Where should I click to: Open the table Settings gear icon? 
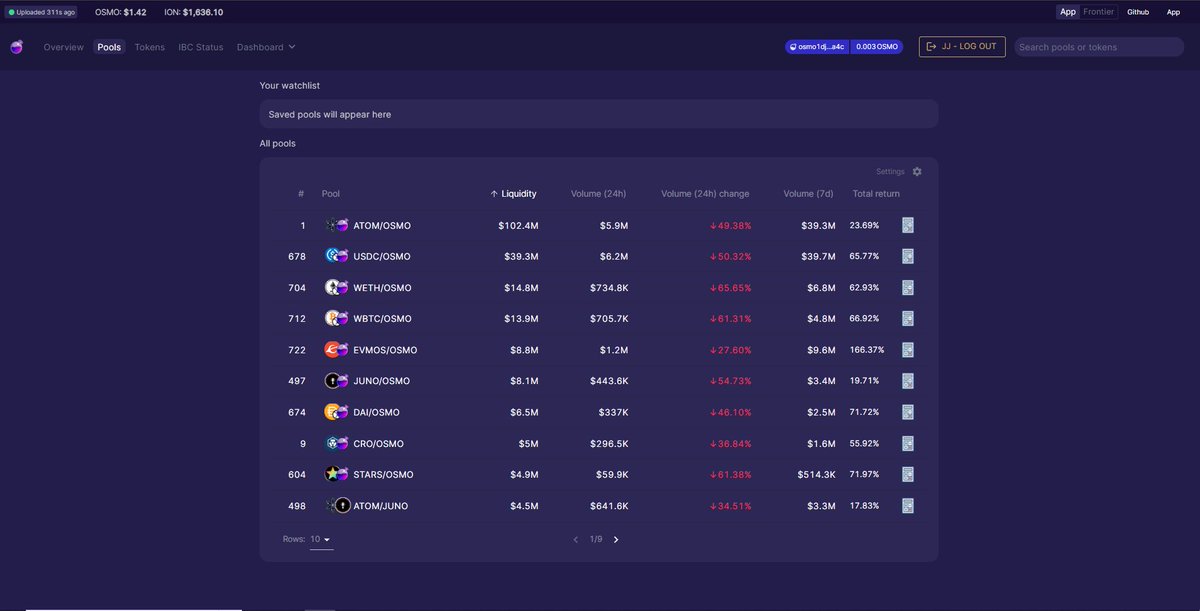(917, 172)
